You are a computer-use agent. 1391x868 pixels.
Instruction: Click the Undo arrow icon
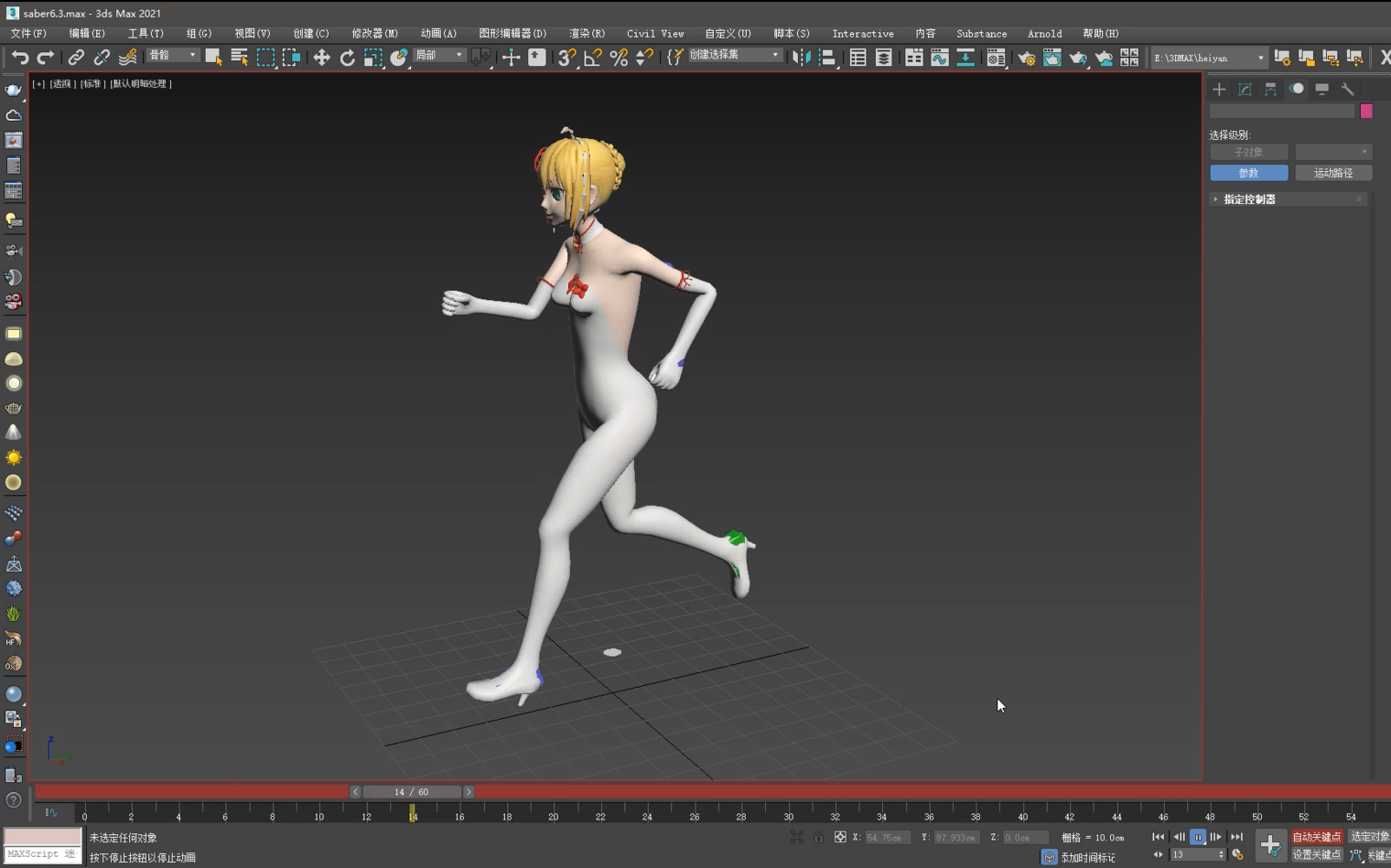19,58
